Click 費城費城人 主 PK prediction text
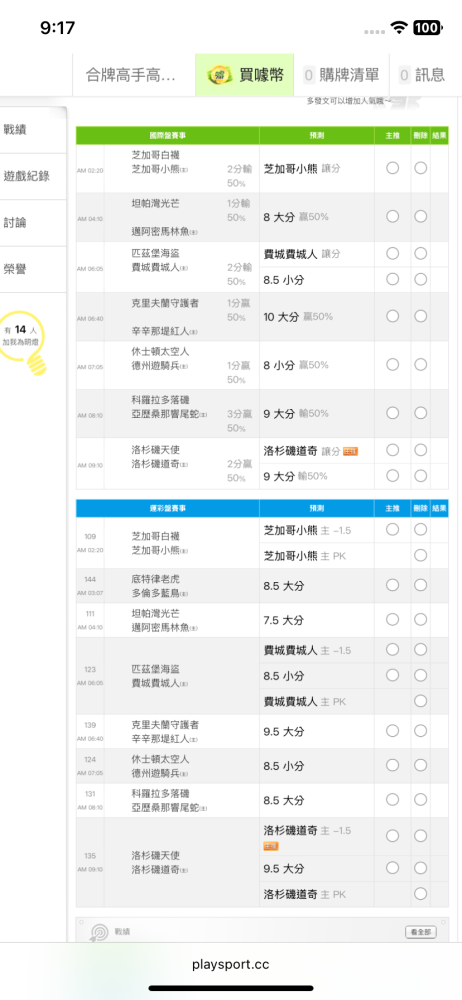Screen dimensions: 462x1000 304,702
